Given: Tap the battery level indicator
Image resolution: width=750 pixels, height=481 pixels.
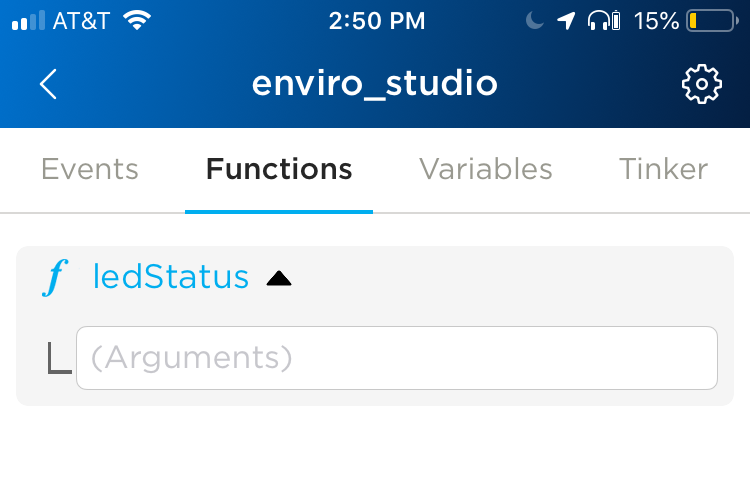Looking at the screenshot, I should [x=712, y=21].
